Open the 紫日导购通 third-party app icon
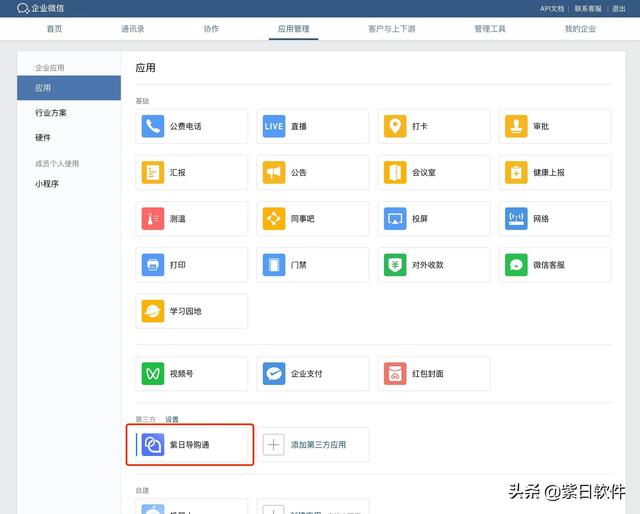 click(x=153, y=445)
